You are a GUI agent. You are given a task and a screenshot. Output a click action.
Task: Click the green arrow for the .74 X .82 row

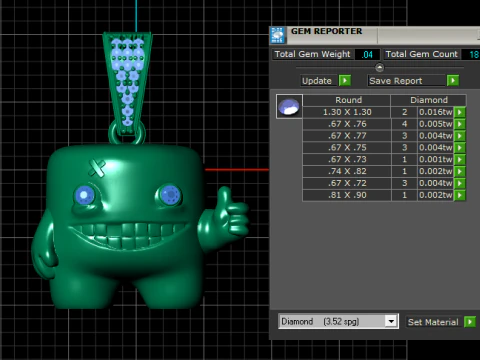(460, 171)
